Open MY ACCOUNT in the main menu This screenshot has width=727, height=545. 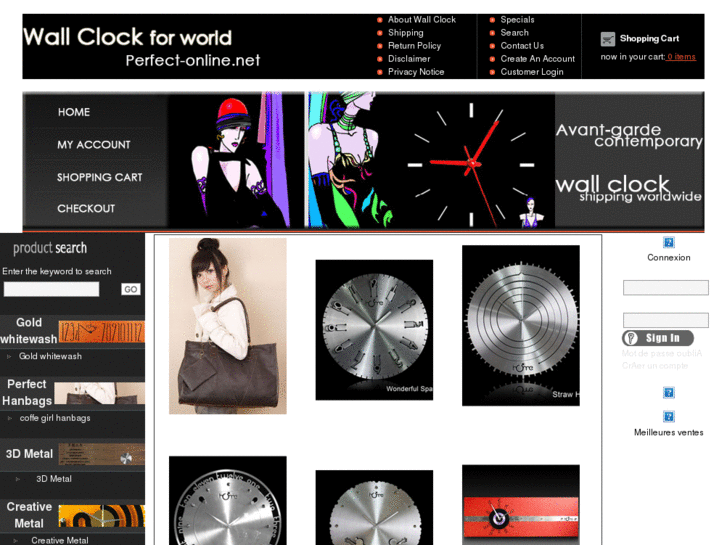94,145
